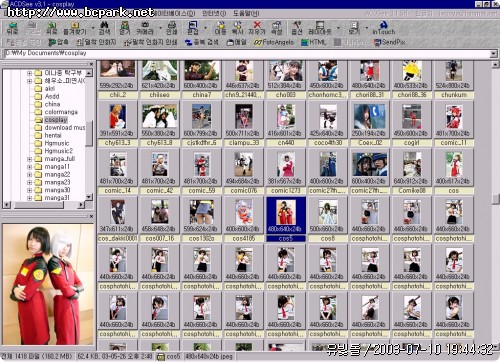The height and width of the screenshot is (362, 500).
Task: Click the Delete (지우기) red X icon
Action: click(x=257, y=28)
